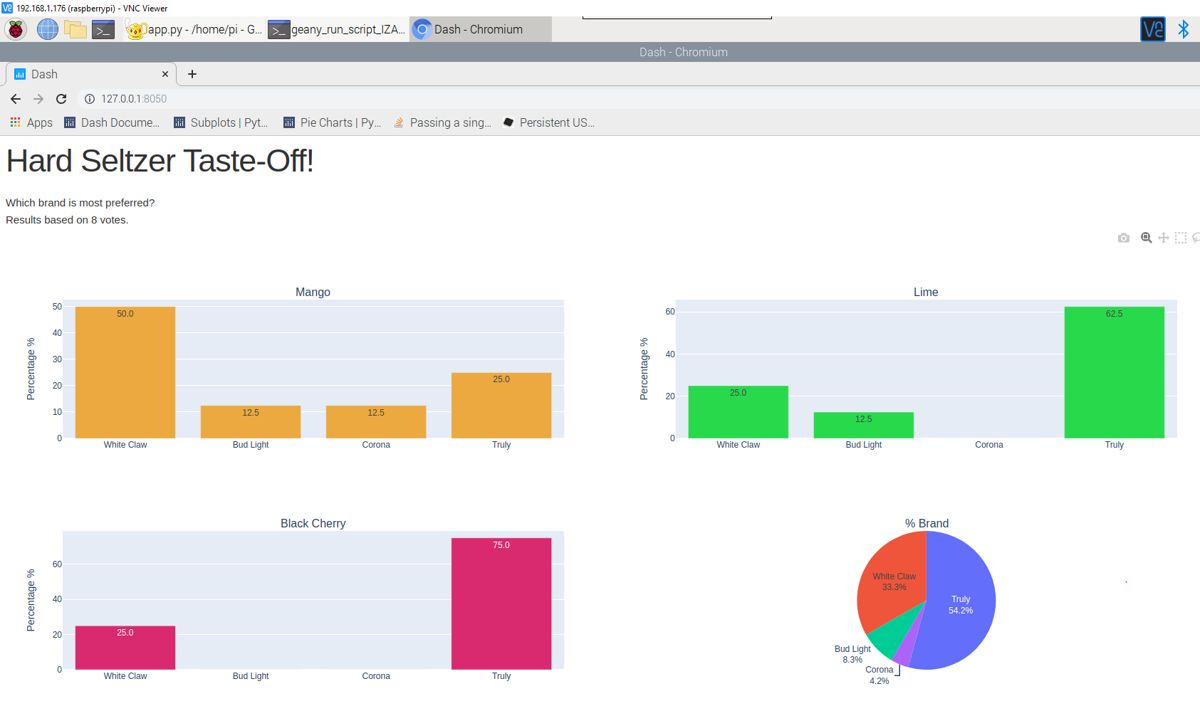Open a new browser tab
Viewport: 1200px width, 716px height.
(192, 74)
